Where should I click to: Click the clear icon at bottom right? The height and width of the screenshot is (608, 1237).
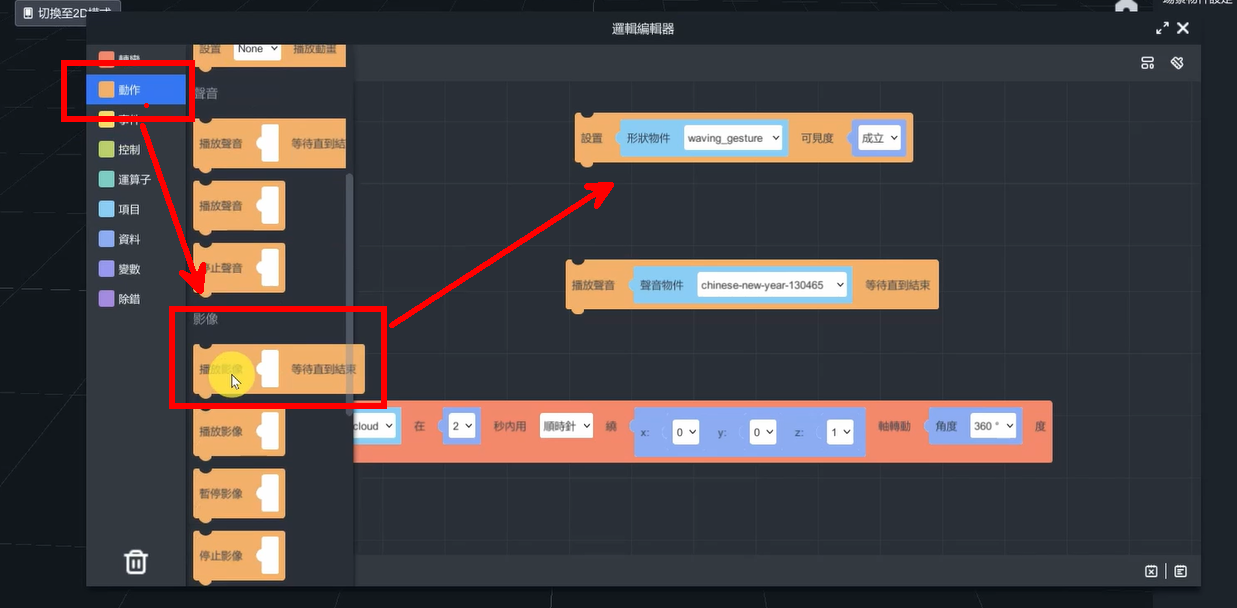(x=1151, y=571)
